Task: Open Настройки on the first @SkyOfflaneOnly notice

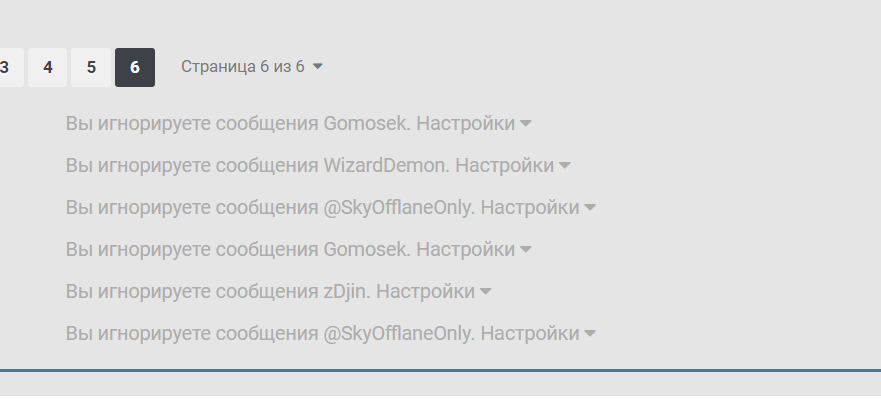Action: pyautogui.click(x=530, y=207)
